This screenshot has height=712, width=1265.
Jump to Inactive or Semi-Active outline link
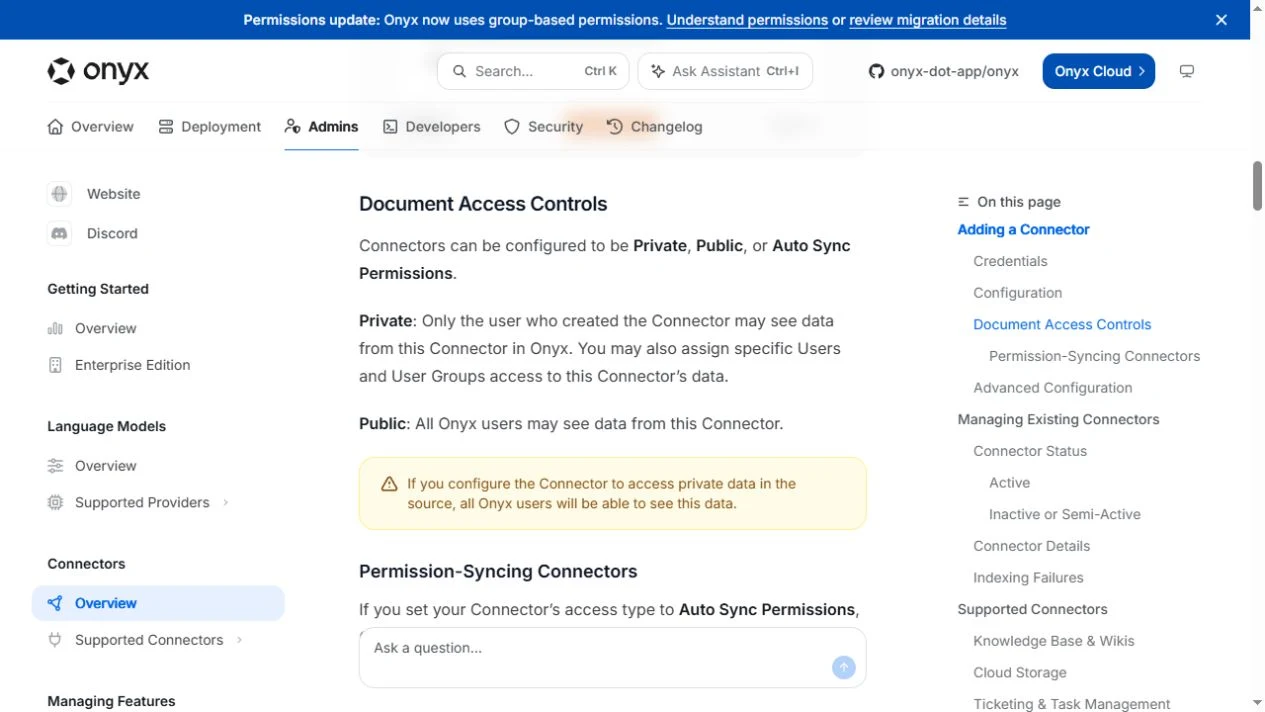click(1064, 514)
